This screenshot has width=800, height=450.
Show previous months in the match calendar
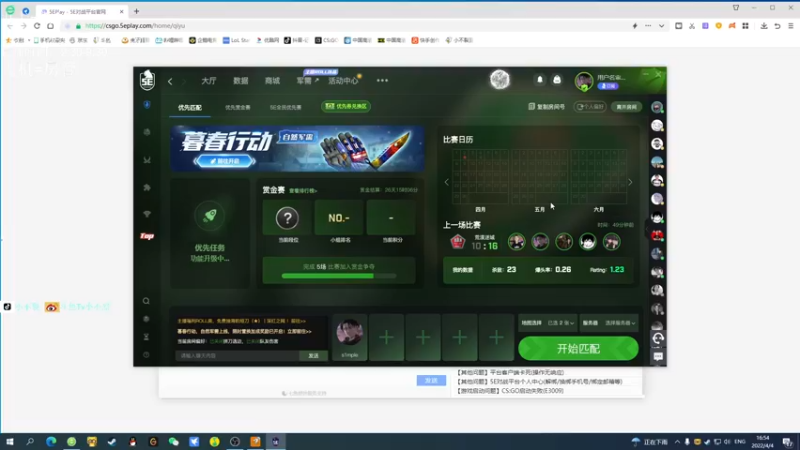click(447, 182)
